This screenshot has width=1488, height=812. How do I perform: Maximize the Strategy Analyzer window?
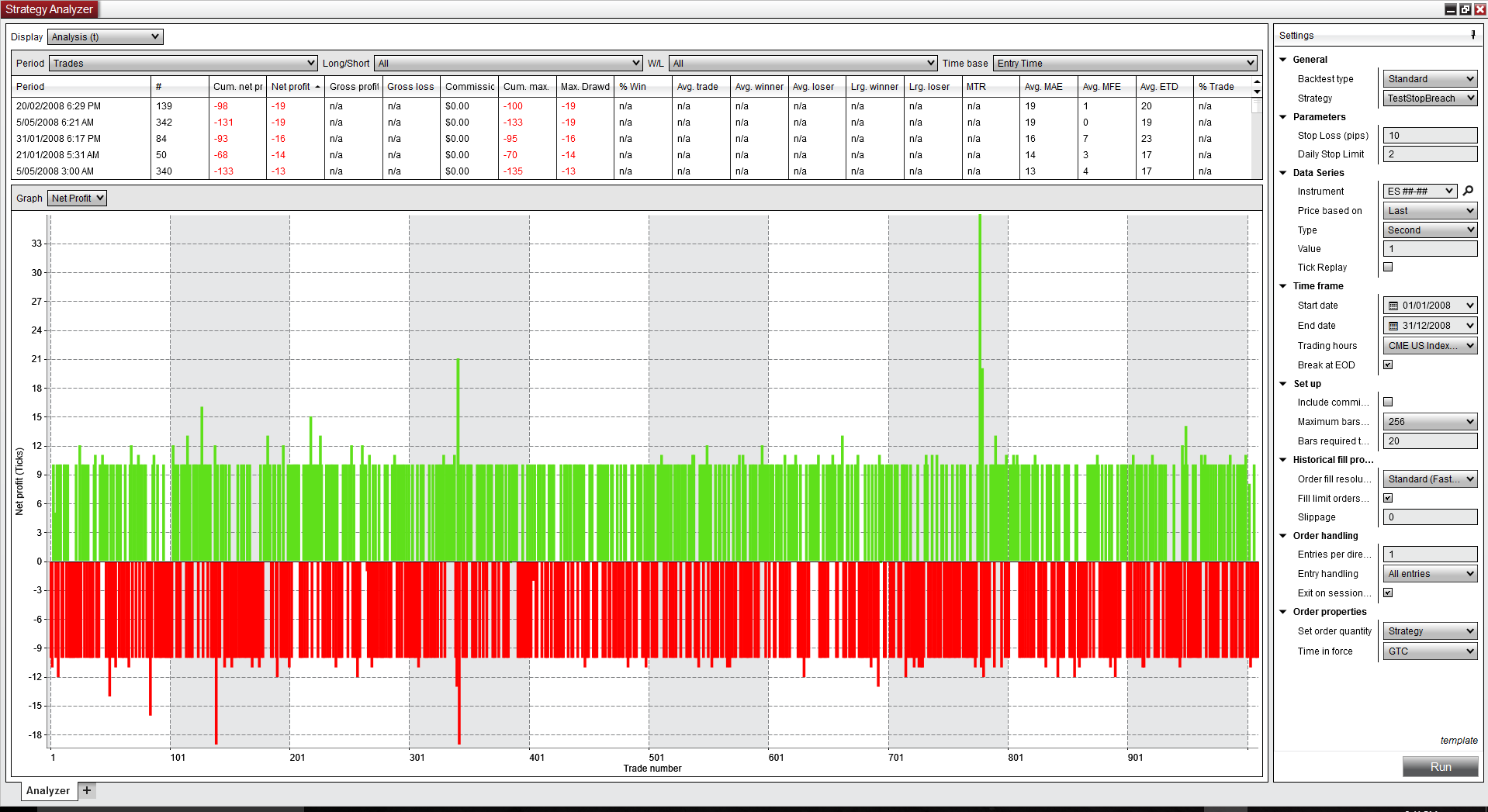[x=1466, y=9]
